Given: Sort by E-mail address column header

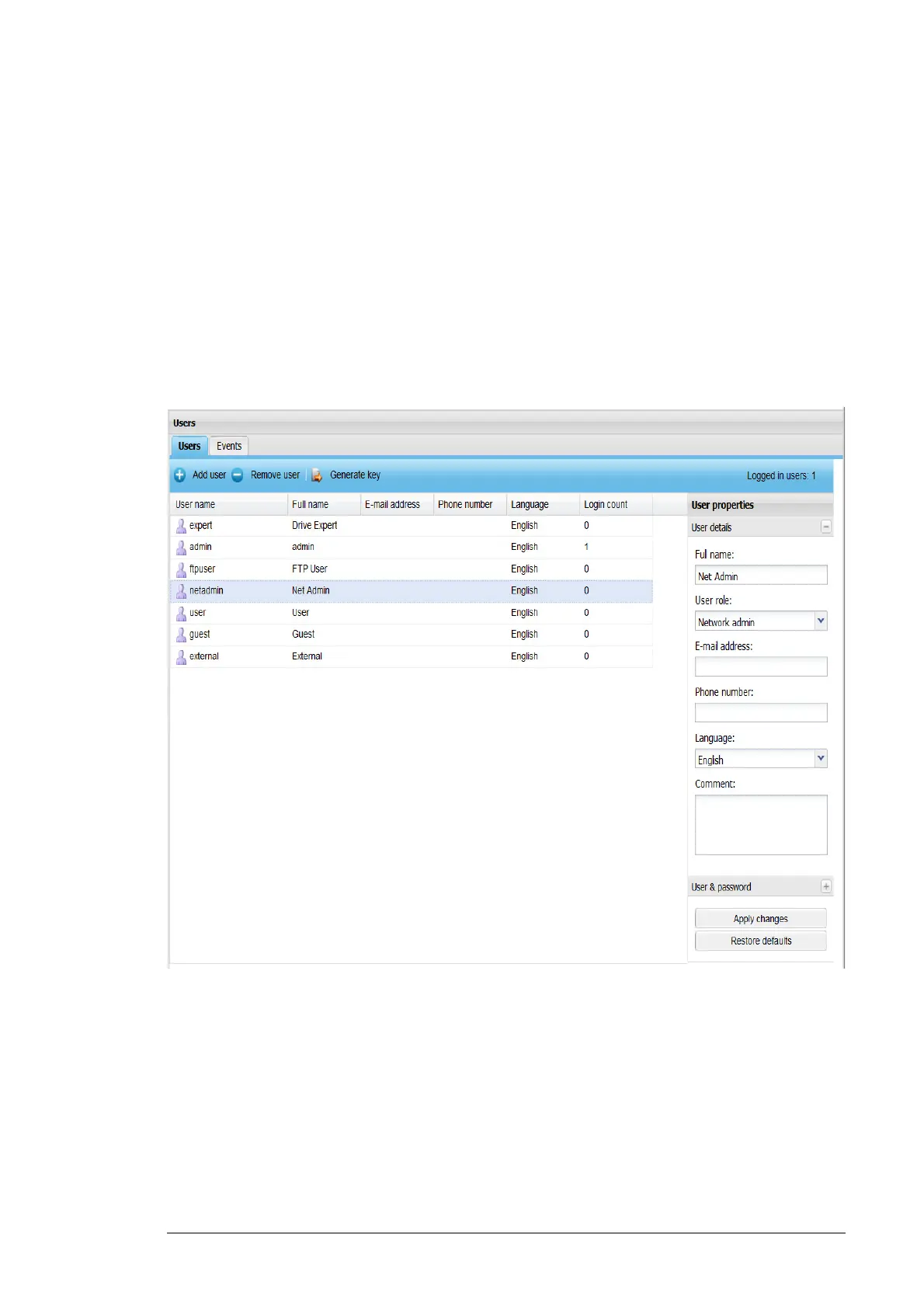Looking at the screenshot, I should click(x=397, y=504).
